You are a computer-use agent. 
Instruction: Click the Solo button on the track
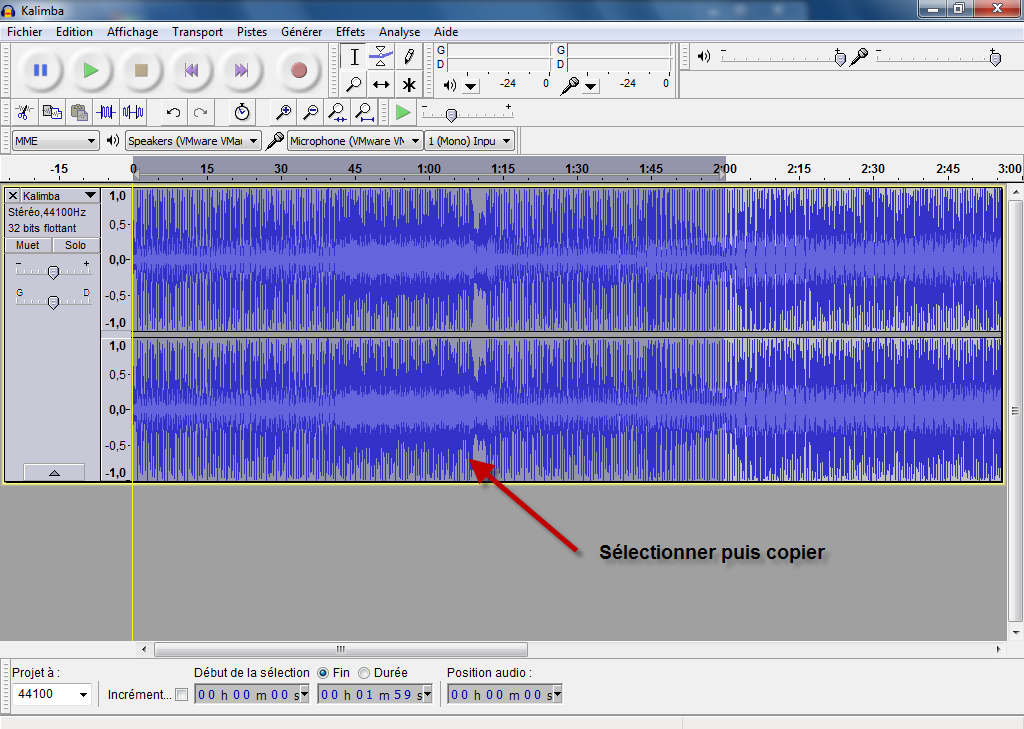click(76, 245)
